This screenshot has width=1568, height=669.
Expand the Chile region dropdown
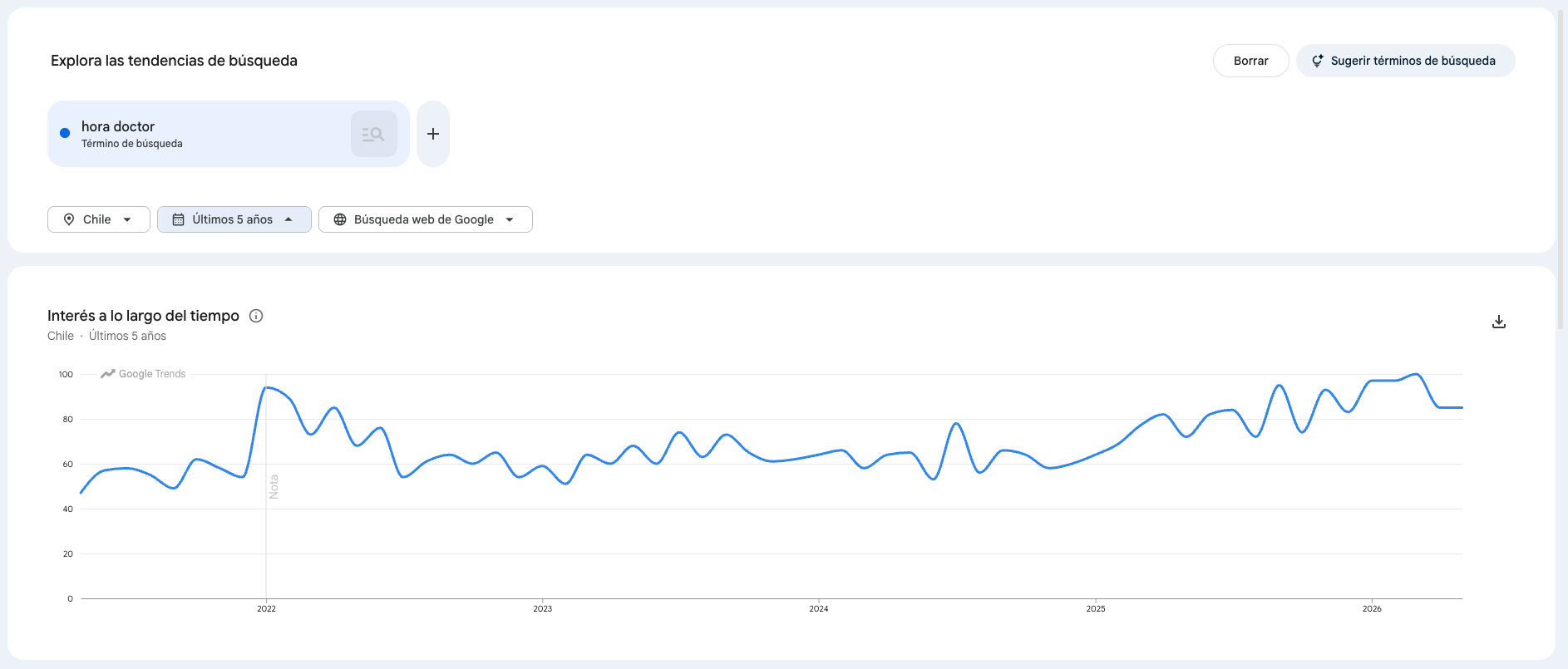coord(99,219)
